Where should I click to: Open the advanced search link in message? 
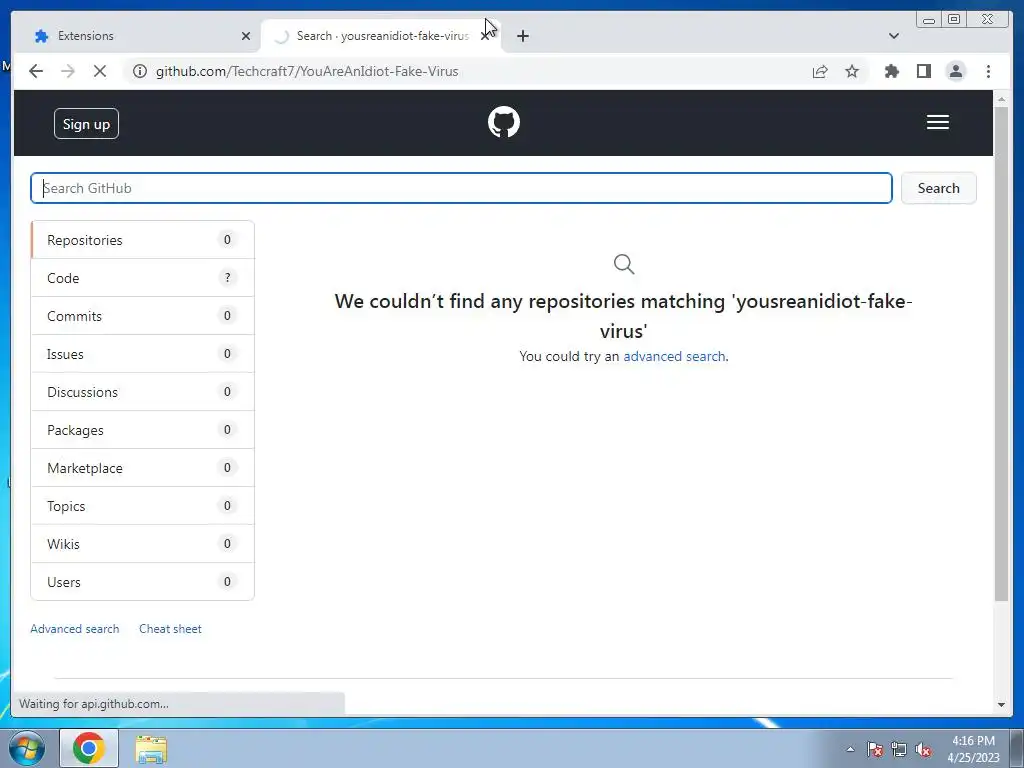point(674,356)
